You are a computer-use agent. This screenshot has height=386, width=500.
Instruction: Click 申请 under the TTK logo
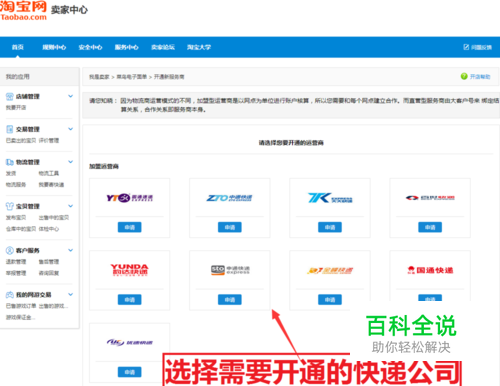click(330, 227)
